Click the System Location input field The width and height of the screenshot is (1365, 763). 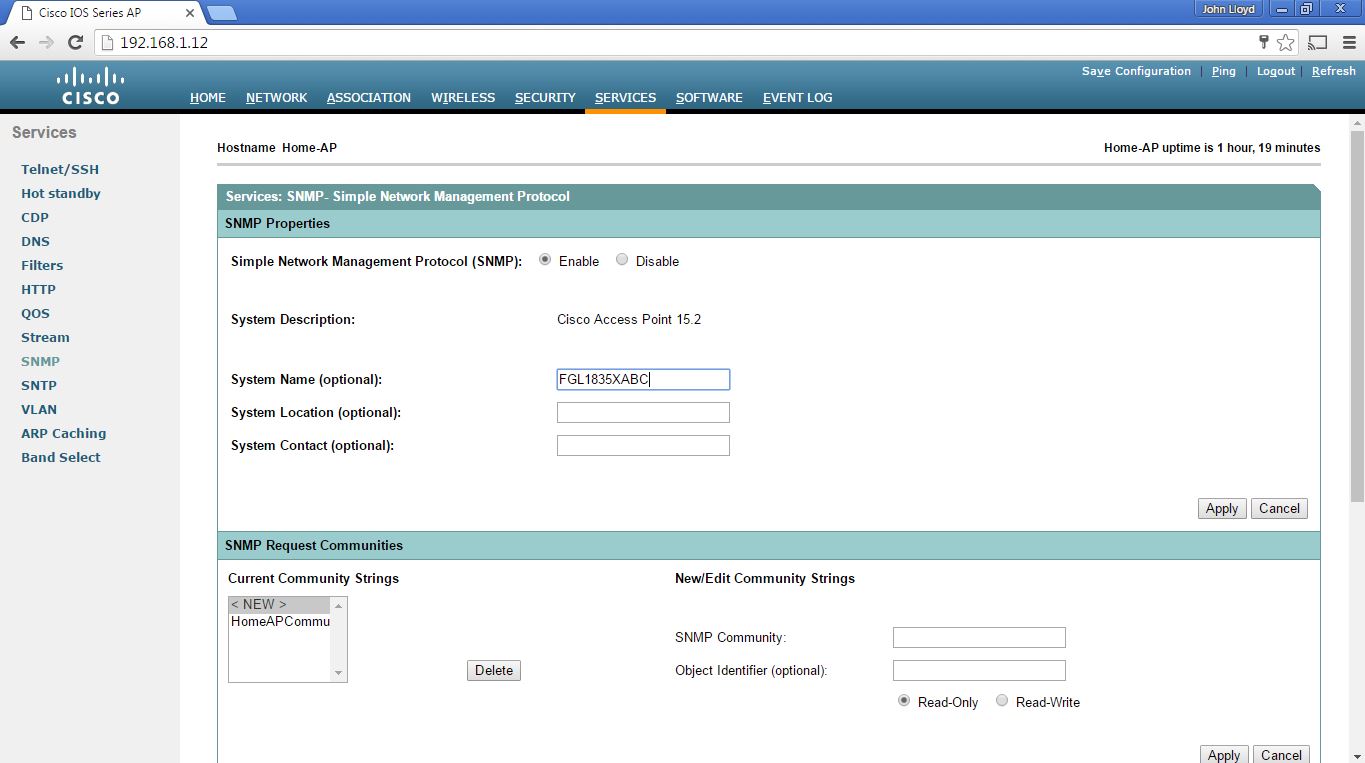[643, 412]
